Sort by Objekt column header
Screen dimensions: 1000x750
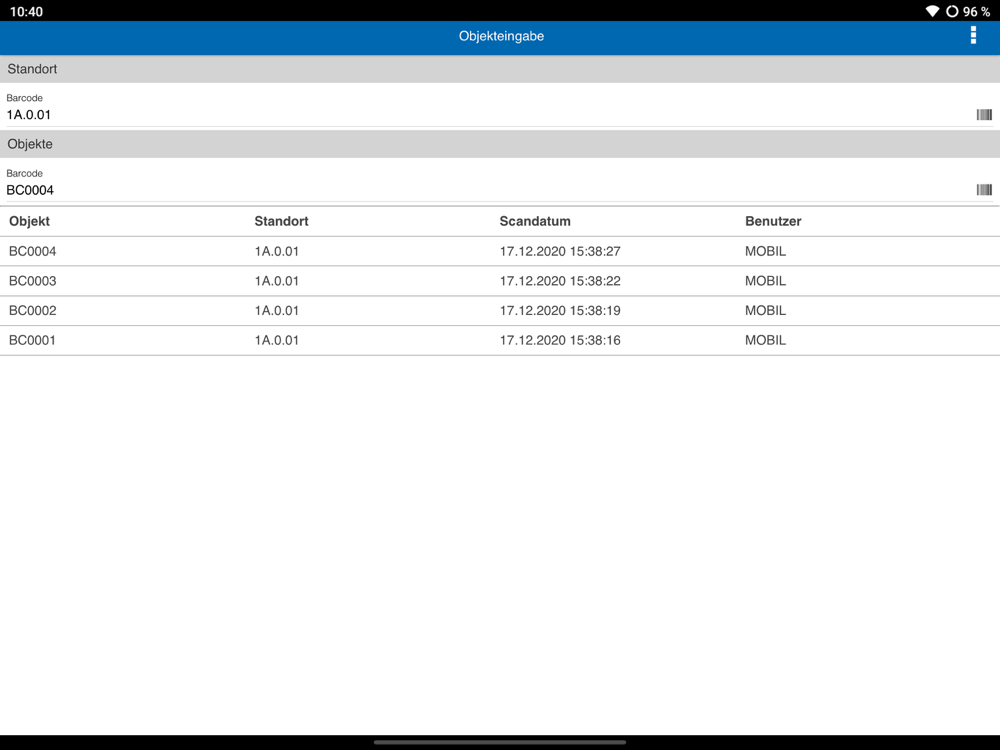point(29,221)
